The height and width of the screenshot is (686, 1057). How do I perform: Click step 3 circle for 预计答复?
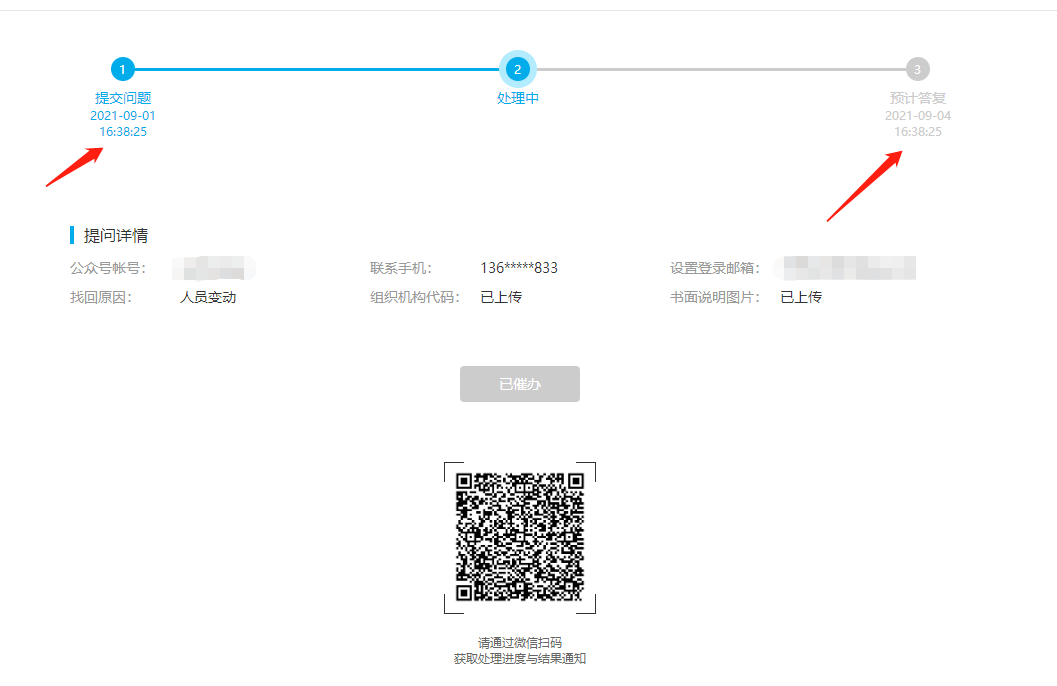pyautogui.click(x=917, y=69)
